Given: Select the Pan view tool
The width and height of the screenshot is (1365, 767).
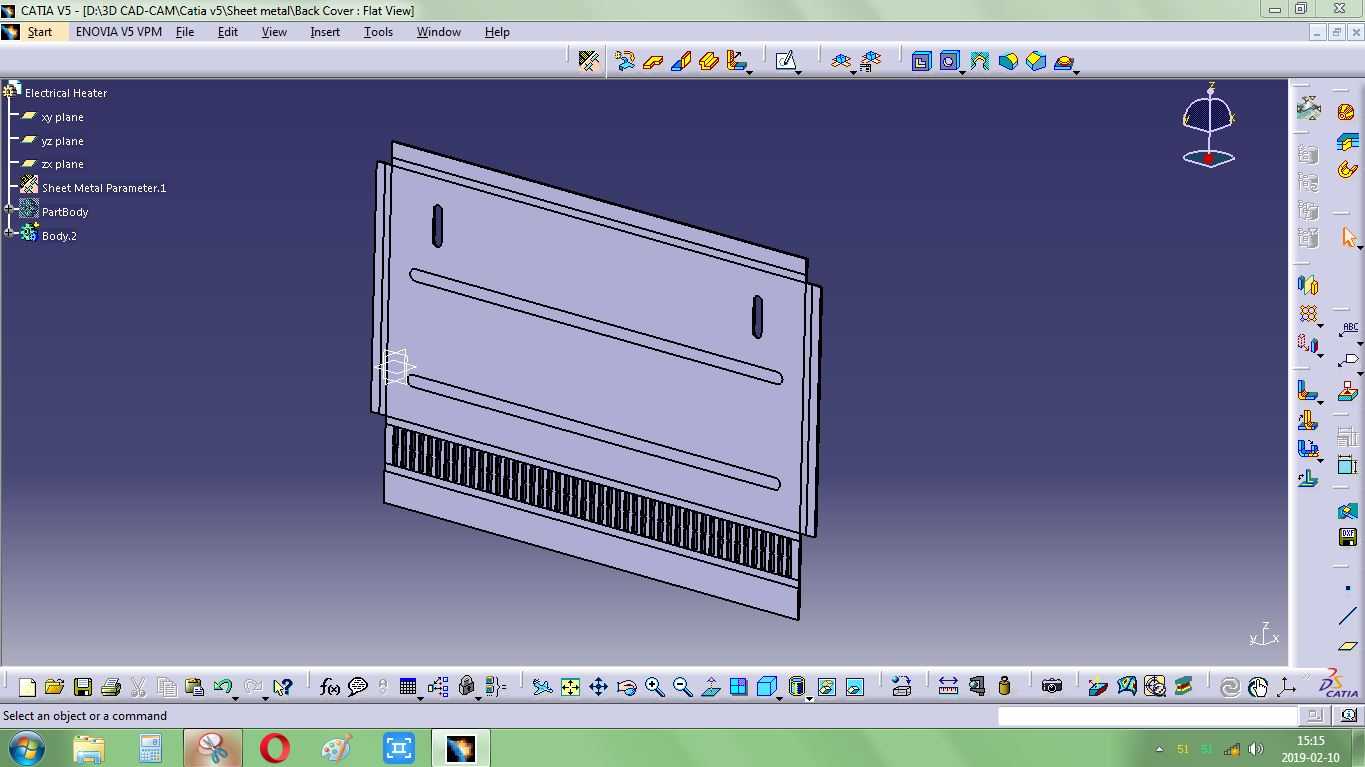Looking at the screenshot, I should click(x=598, y=687).
